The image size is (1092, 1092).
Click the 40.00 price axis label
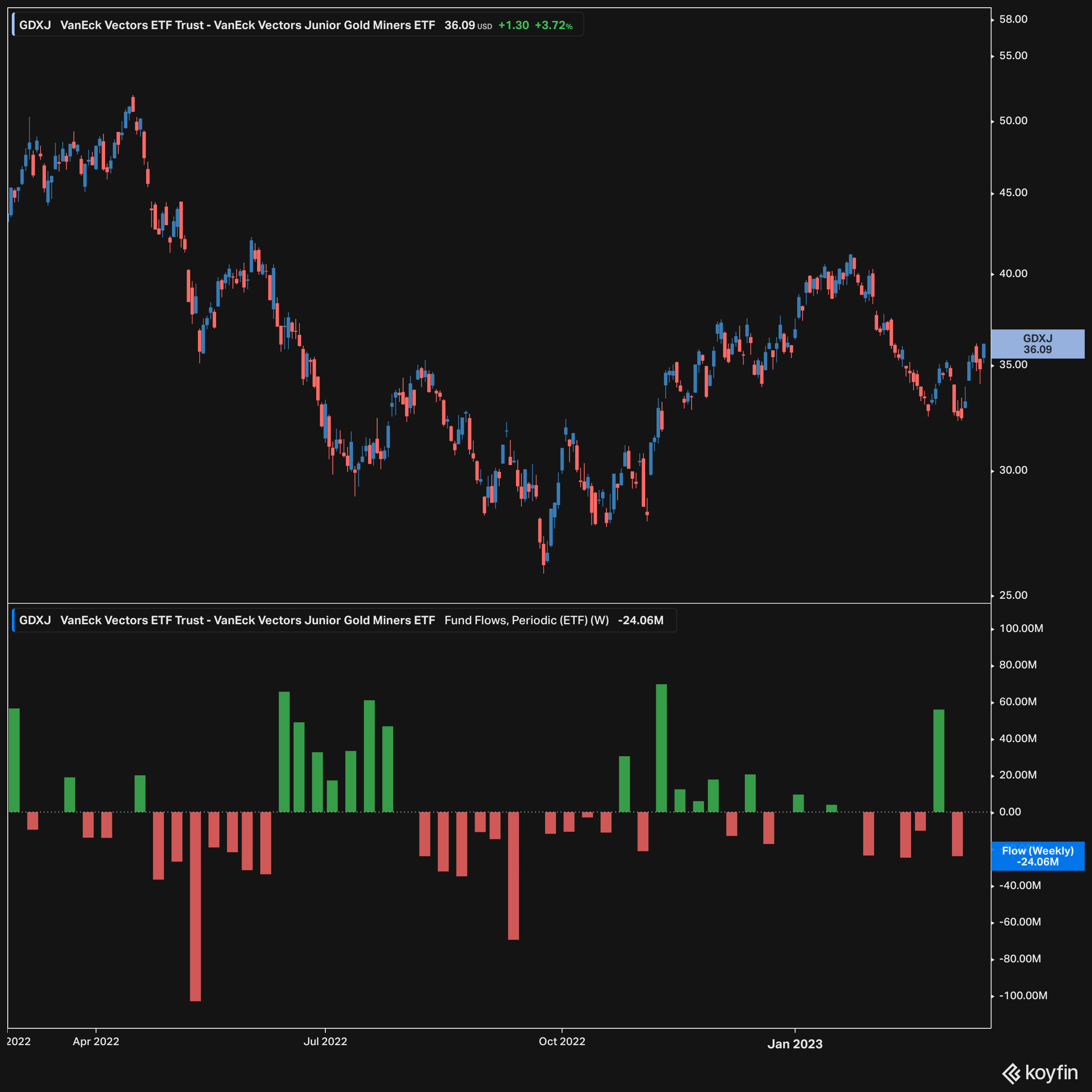tap(1013, 273)
